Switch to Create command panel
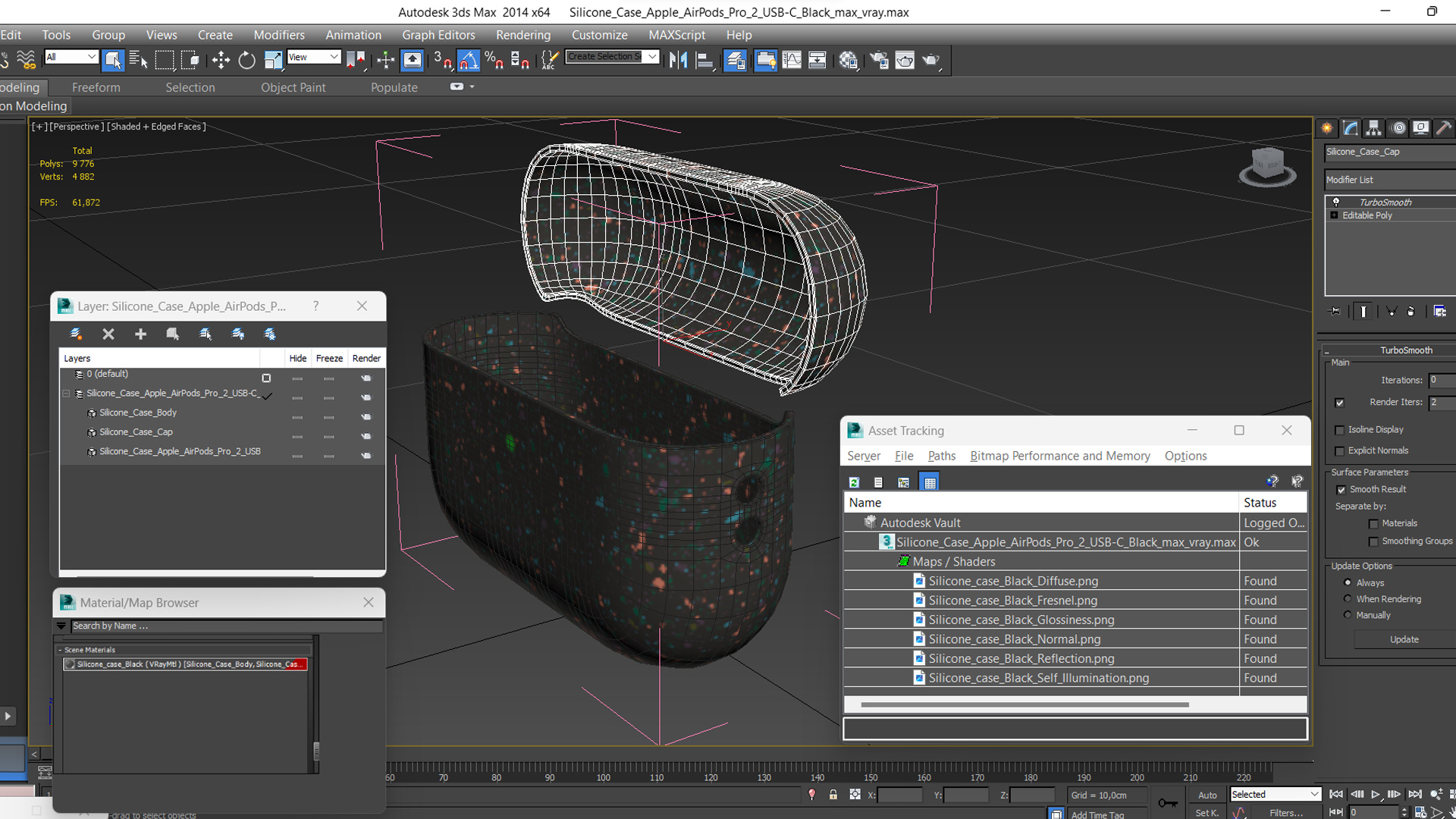Image resolution: width=1456 pixels, height=819 pixels. coord(1327,128)
